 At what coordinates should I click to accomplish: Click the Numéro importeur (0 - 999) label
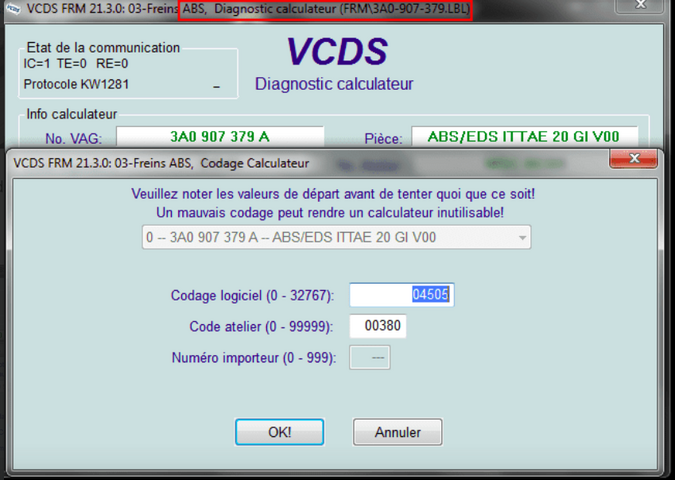click(x=254, y=358)
